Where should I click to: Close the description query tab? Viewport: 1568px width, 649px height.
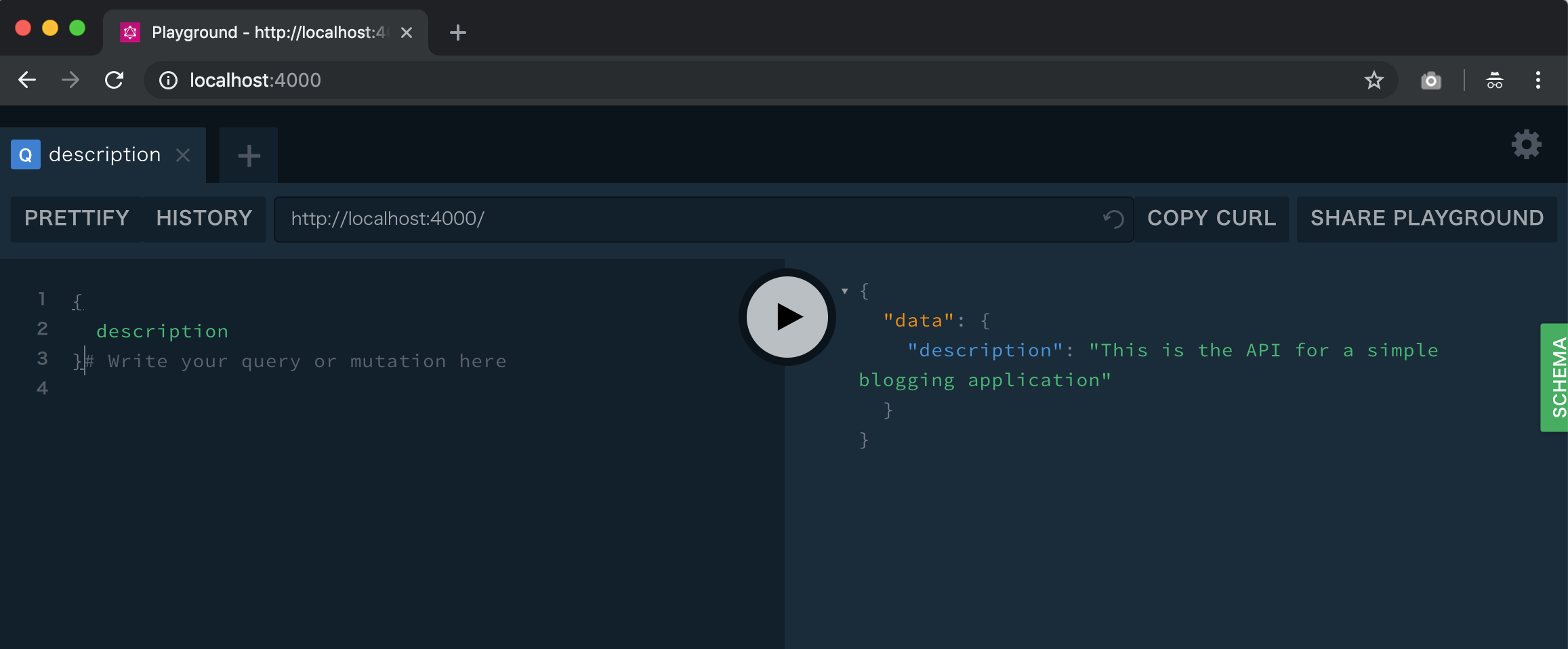182,155
